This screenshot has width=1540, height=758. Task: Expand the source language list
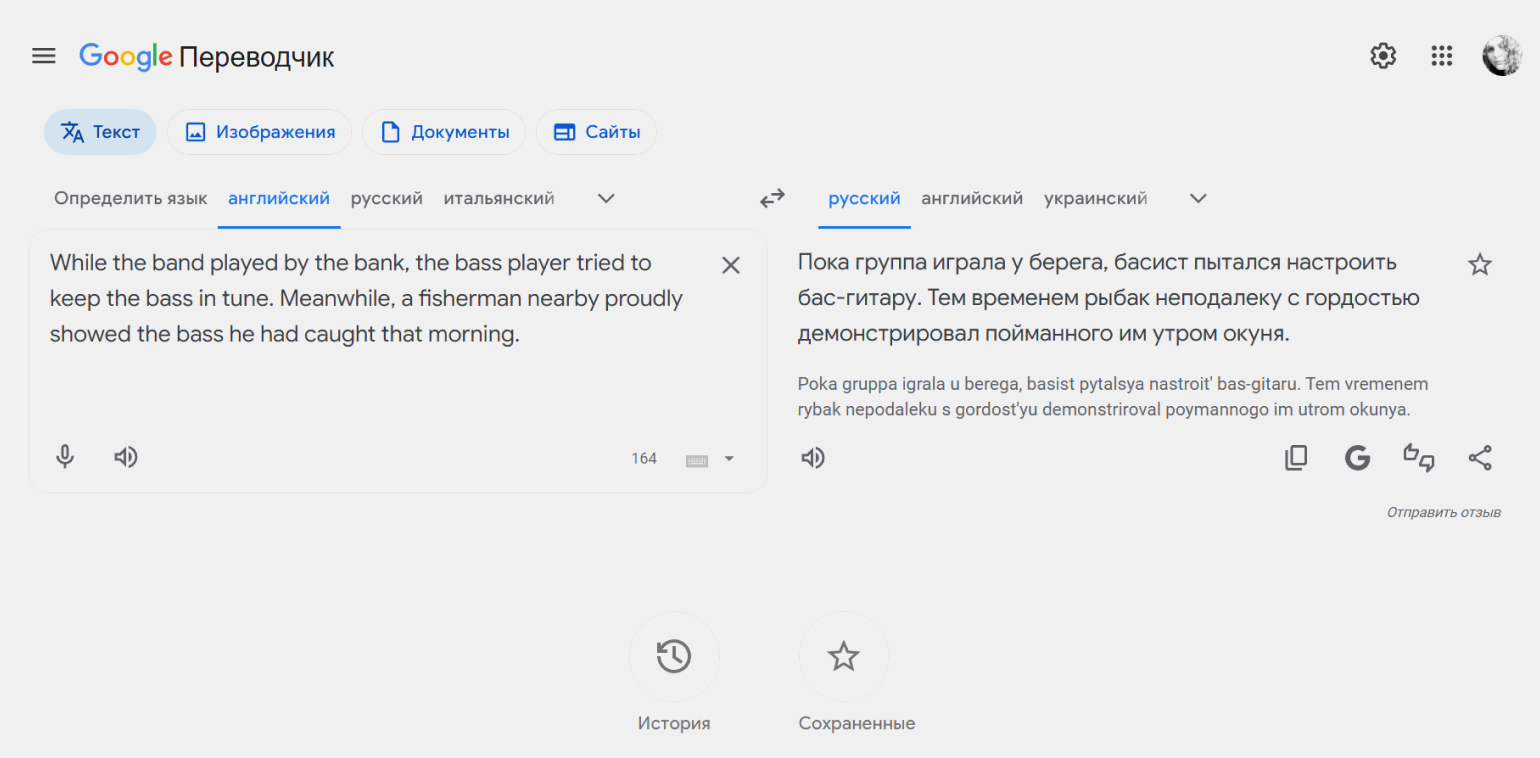[x=606, y=198]
